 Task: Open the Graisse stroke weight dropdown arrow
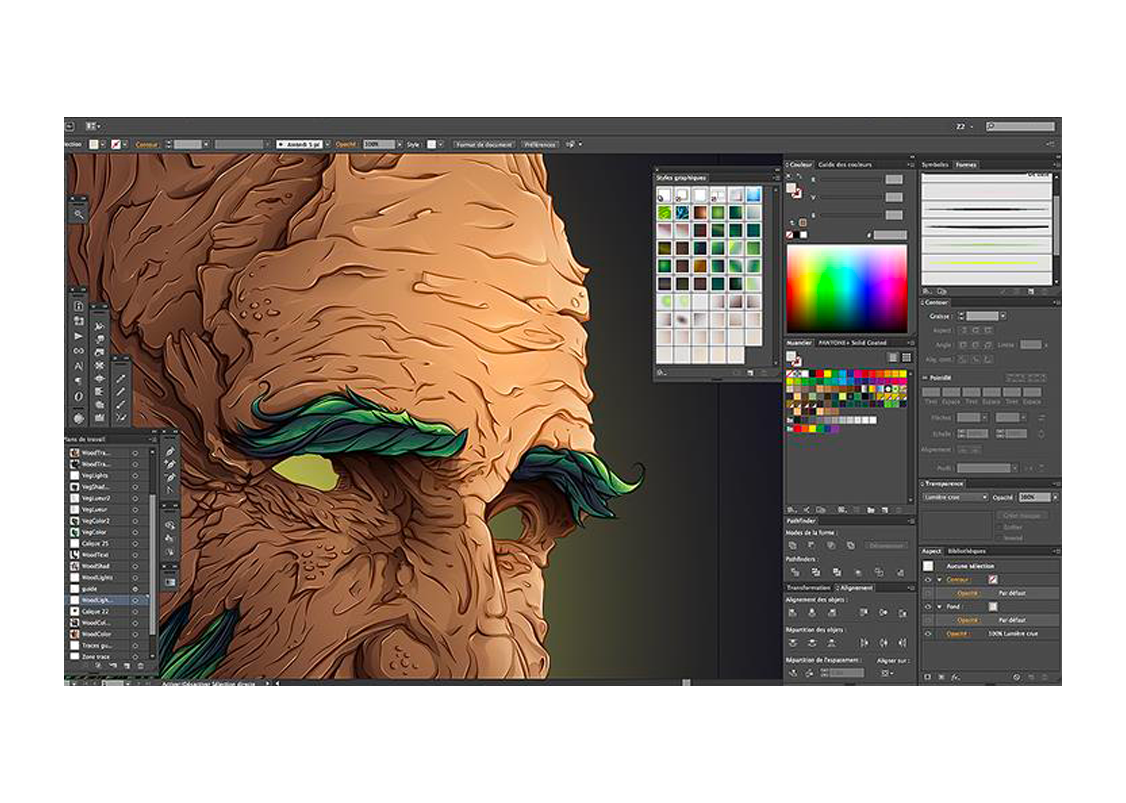tap(1003, 316)
